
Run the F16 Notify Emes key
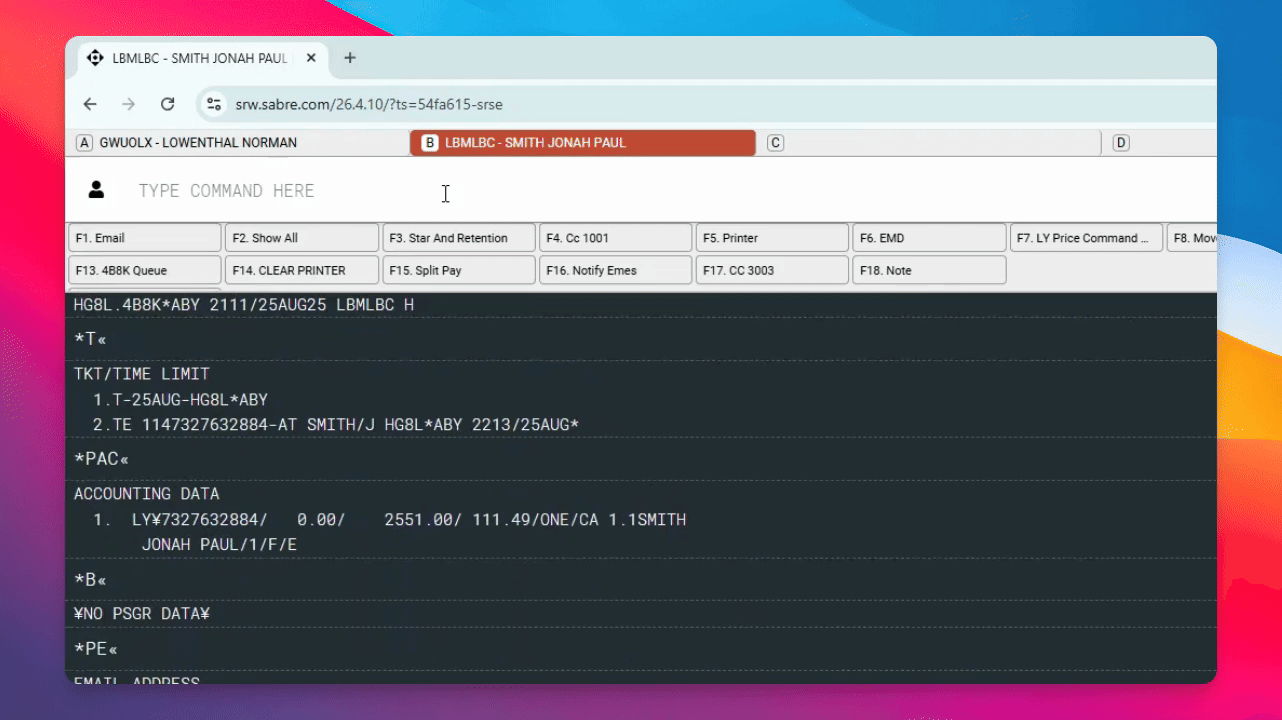coord(616,270)
